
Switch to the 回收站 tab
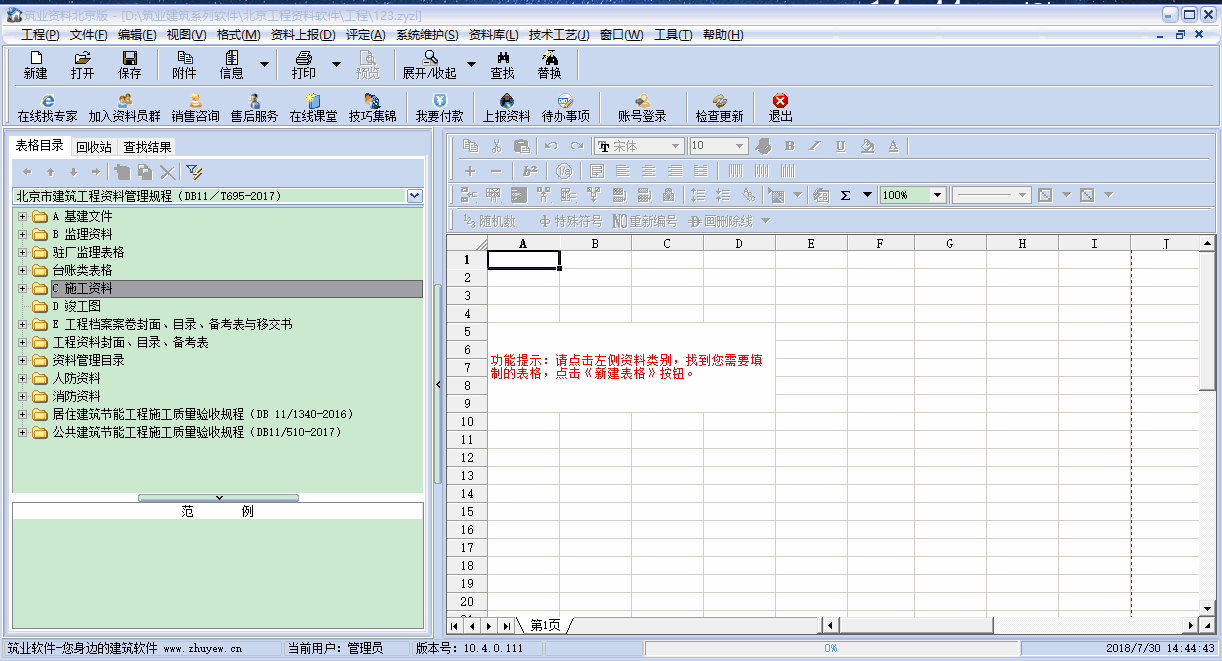[93, 147]
